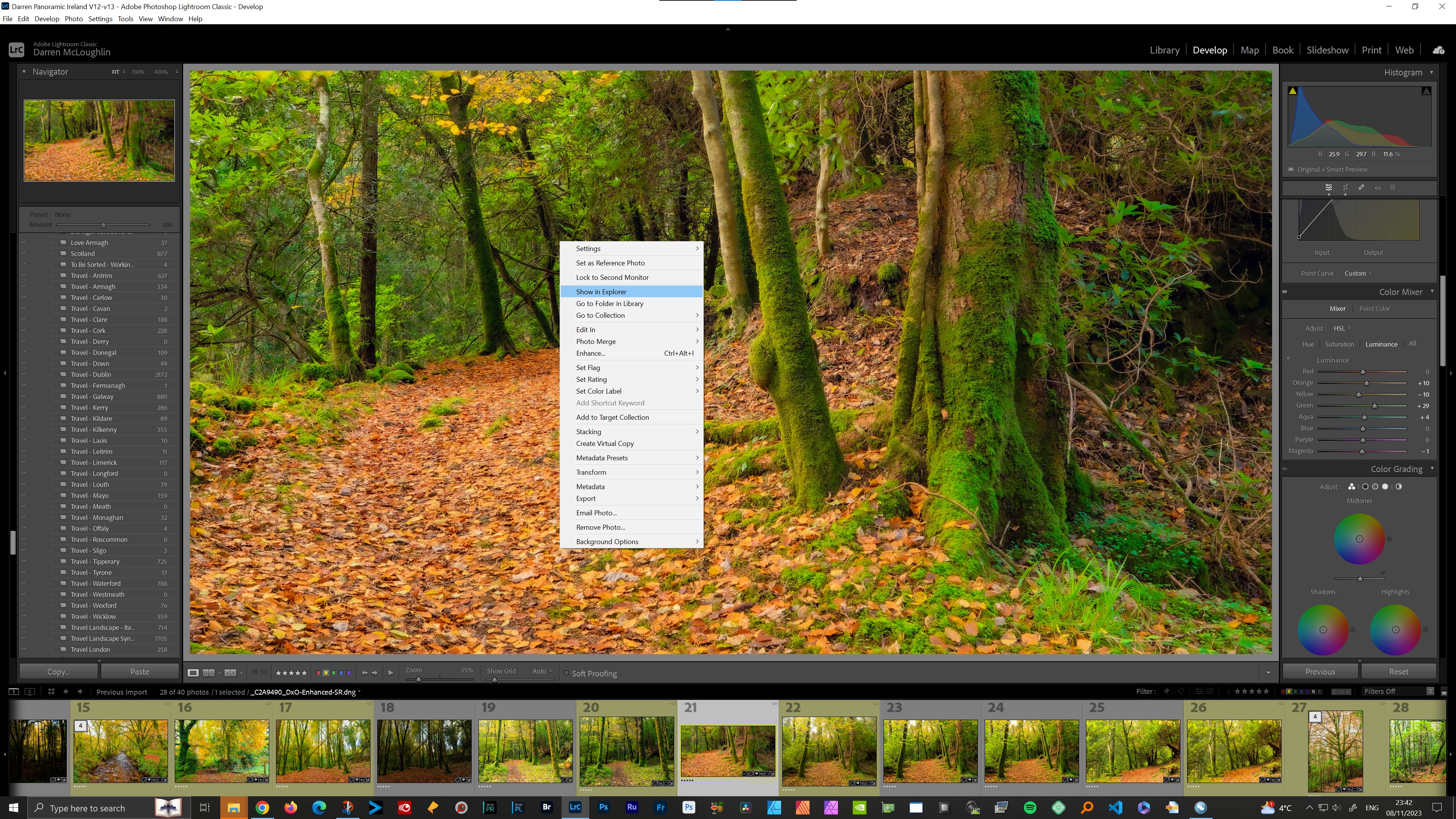
Task: Go back with filmstrip left arrow
Action: coord(66,691)
